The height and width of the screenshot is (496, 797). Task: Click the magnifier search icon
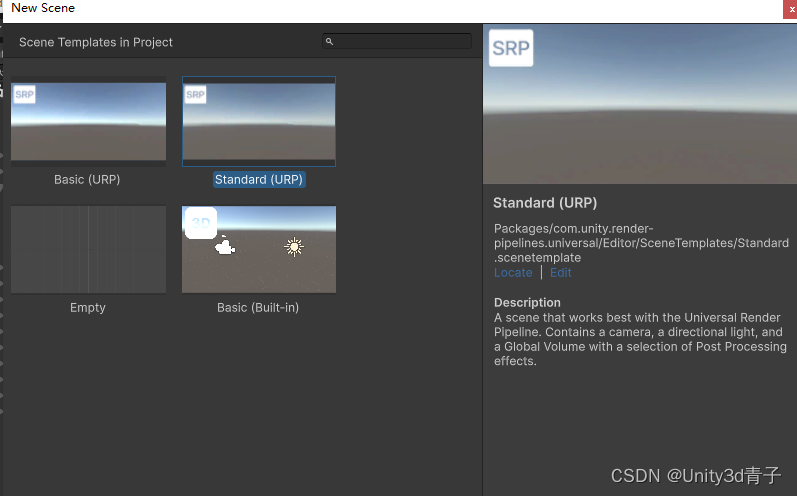[329, 41]
